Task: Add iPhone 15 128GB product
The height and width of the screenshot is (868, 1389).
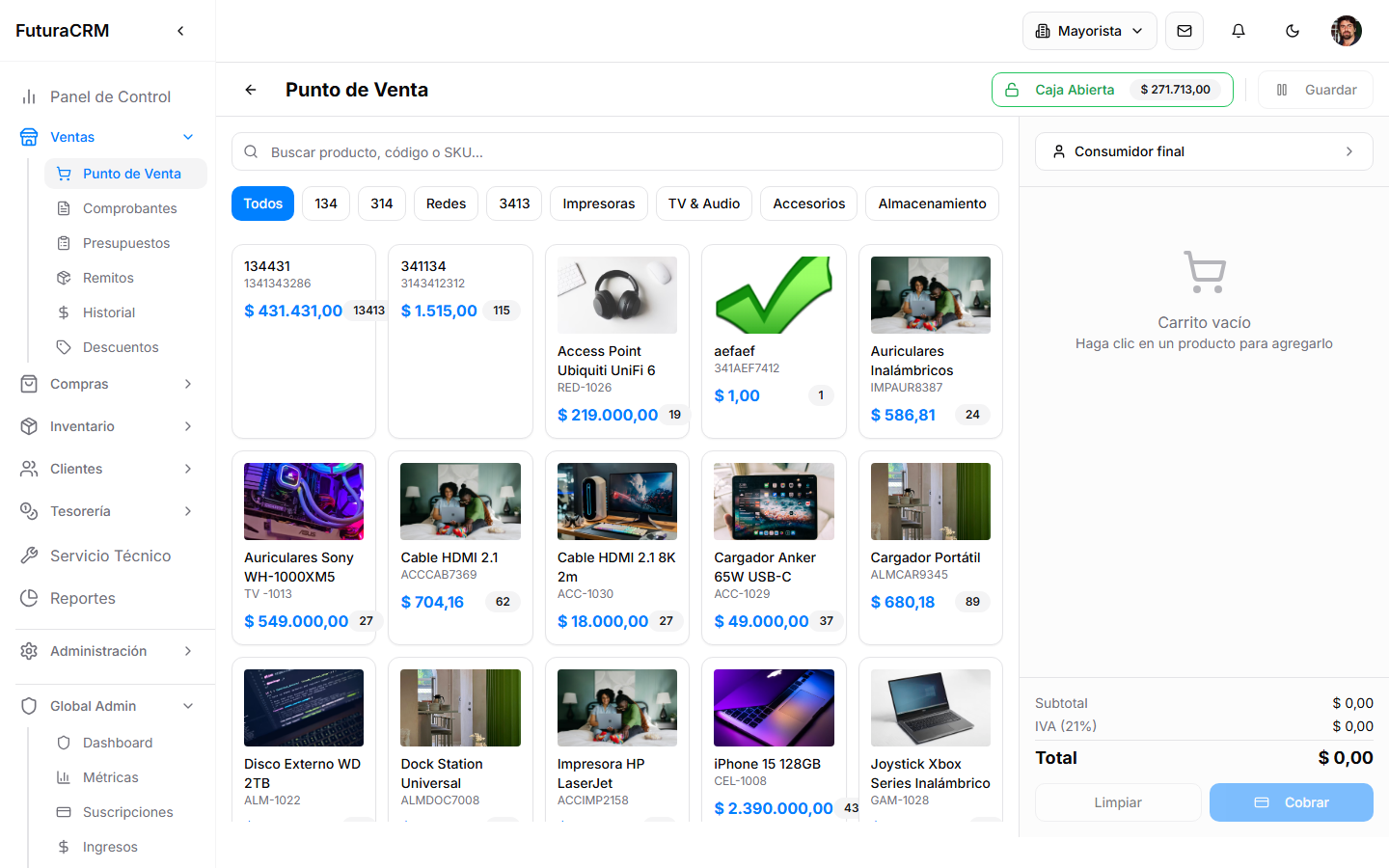Action: (774, 741)
